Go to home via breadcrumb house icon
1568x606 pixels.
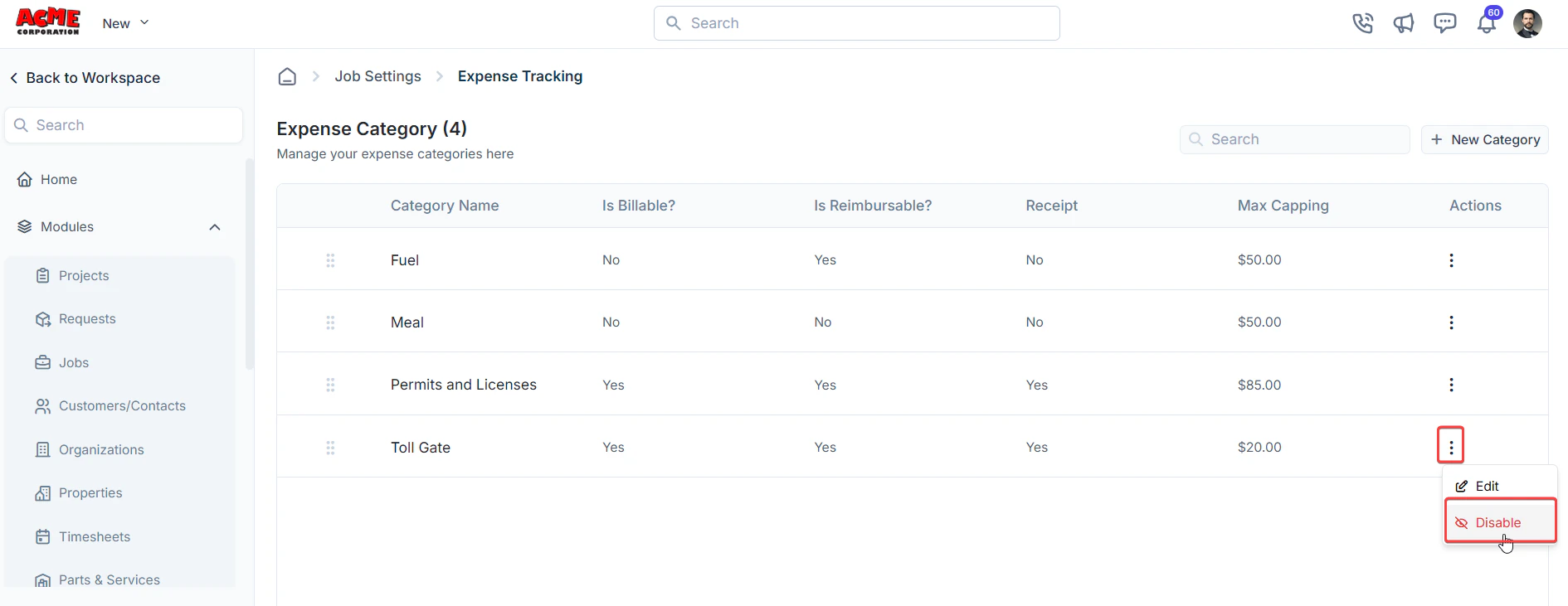[x=287, y=76]
